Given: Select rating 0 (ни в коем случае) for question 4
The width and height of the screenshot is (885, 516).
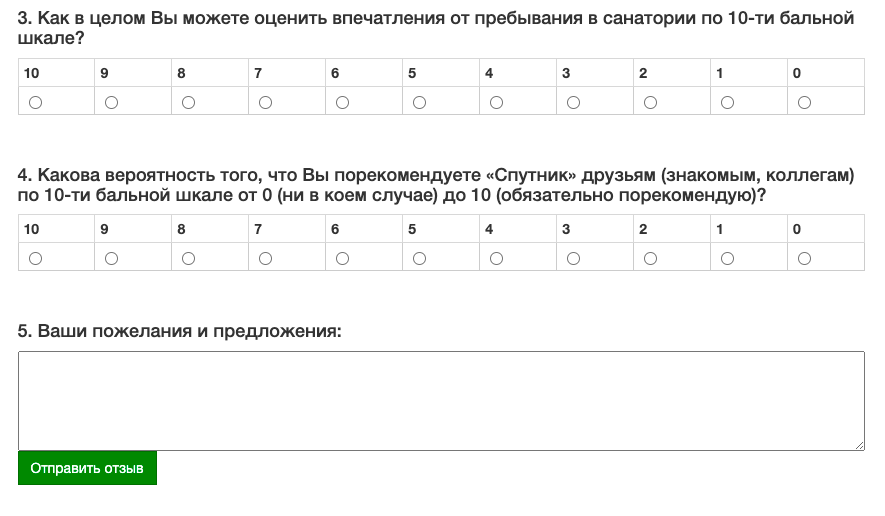Looking at the screenshot, I should pos(804,259).
